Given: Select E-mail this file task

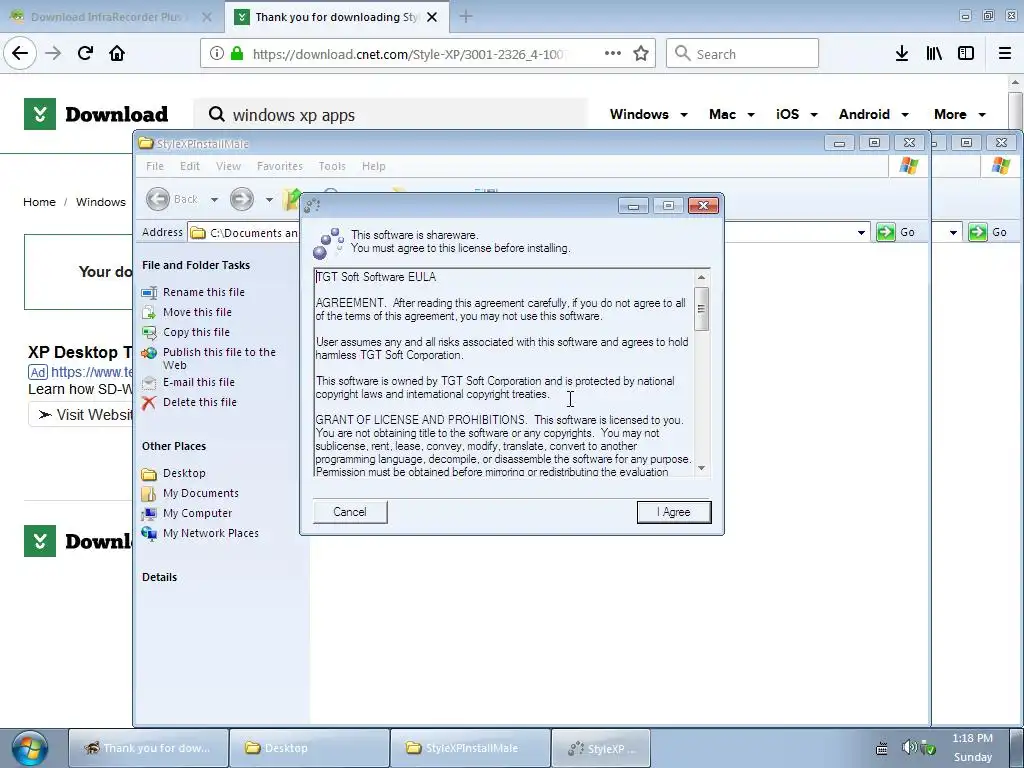Looking at the screenshot, I should 199,382.
